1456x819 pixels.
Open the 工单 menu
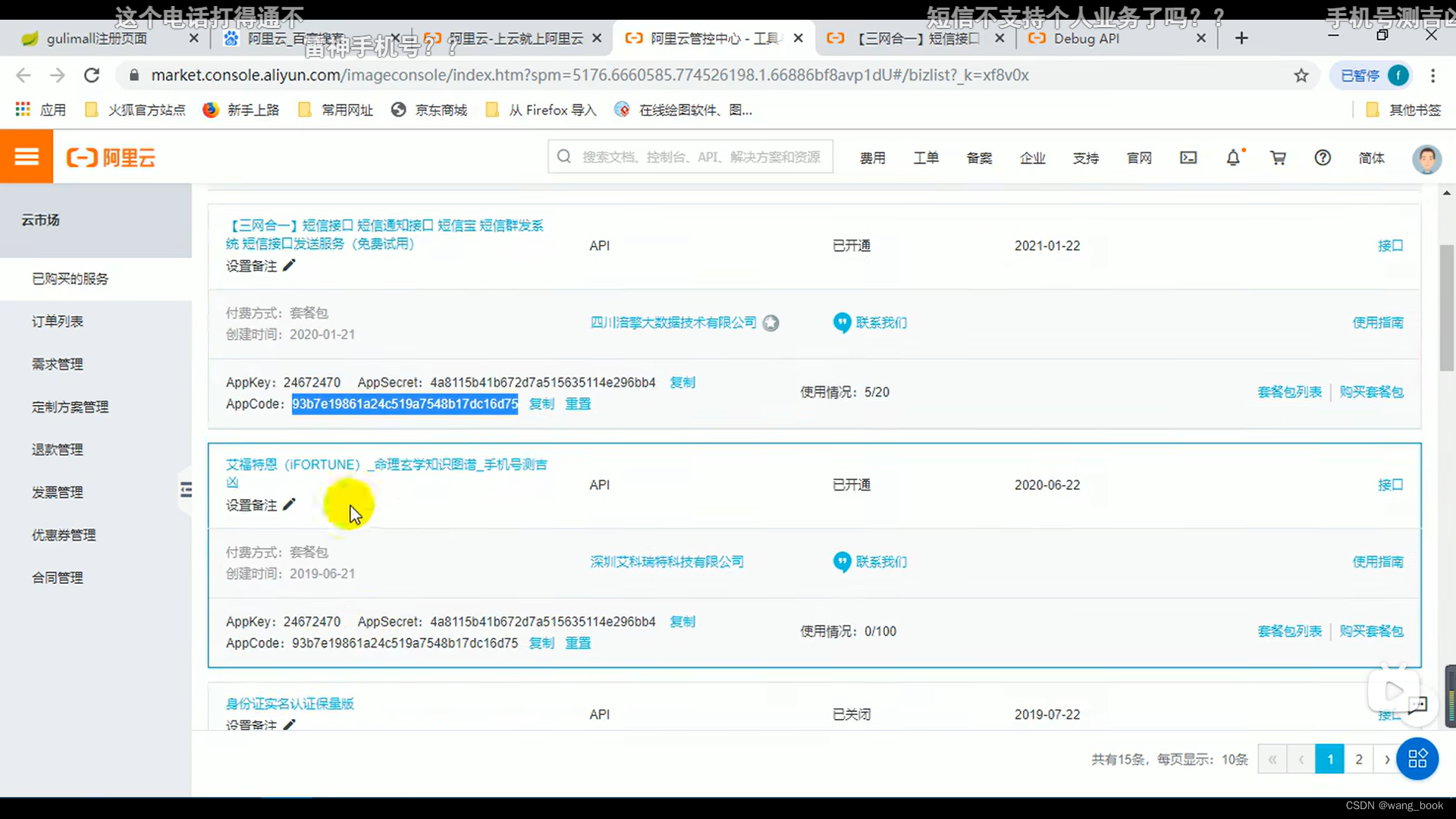(x=926, y=158)
